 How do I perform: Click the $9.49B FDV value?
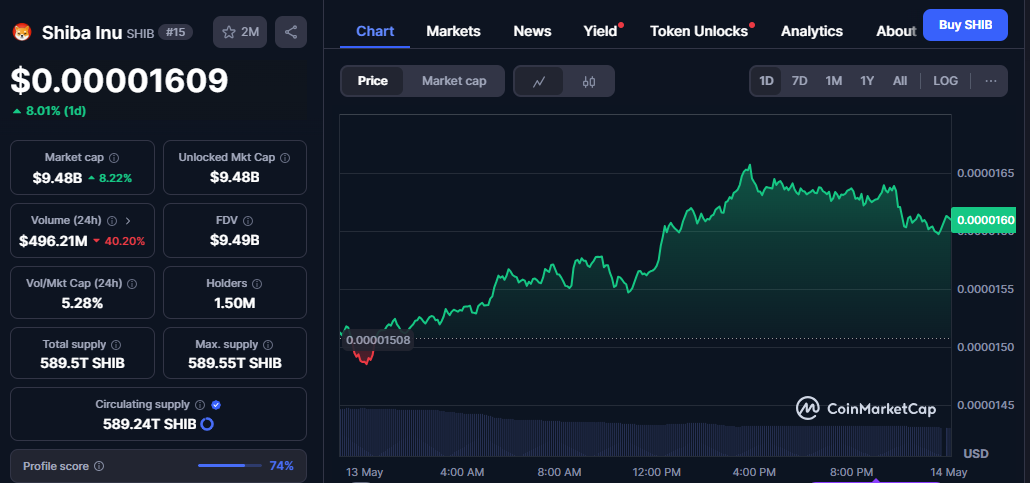click(x=235, y=241)
